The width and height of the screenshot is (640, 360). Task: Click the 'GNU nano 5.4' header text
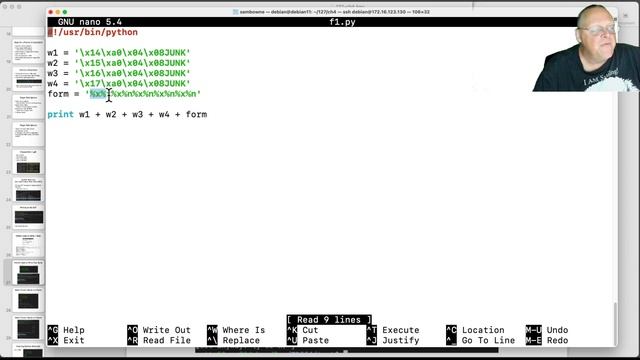click(x=90, y=22)
